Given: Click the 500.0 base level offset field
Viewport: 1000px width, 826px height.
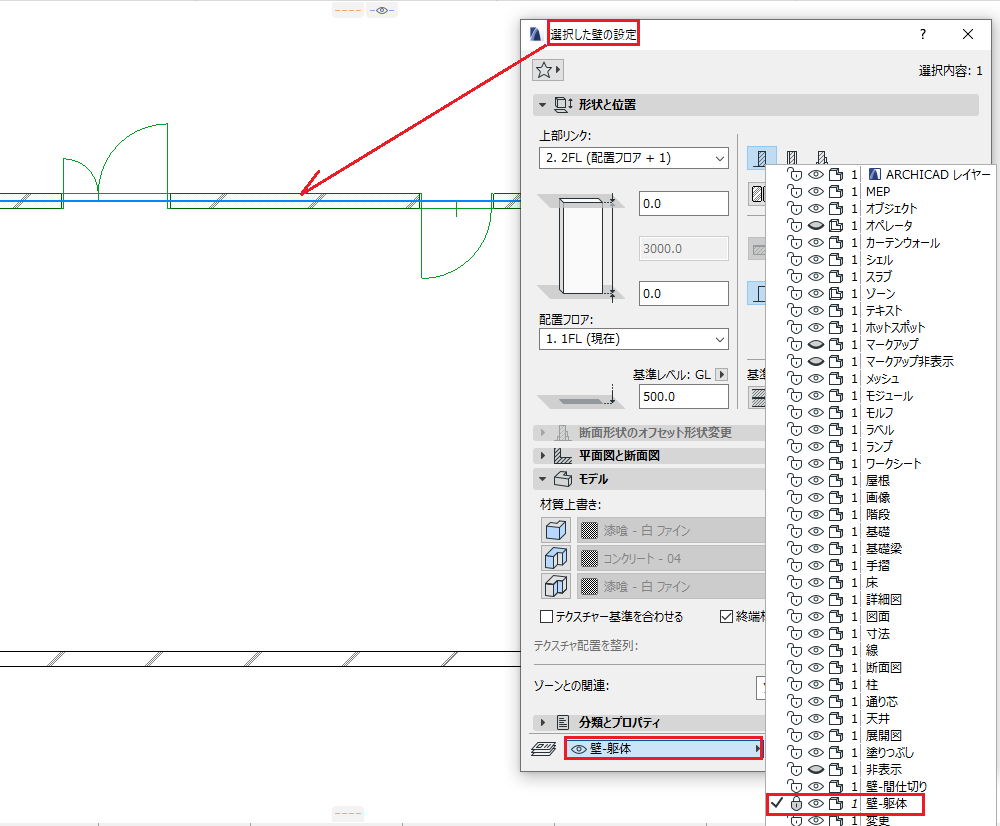Looking at the screenshot, I should tap(684, 397).
